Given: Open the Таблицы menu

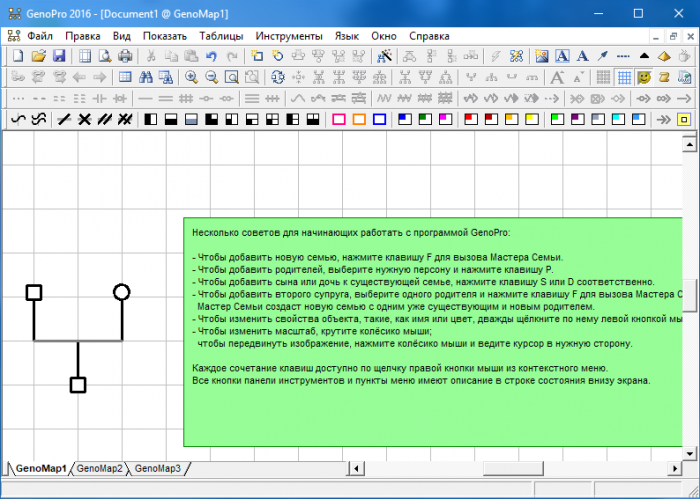Looking at the screenshot, I should coord(221,36).
